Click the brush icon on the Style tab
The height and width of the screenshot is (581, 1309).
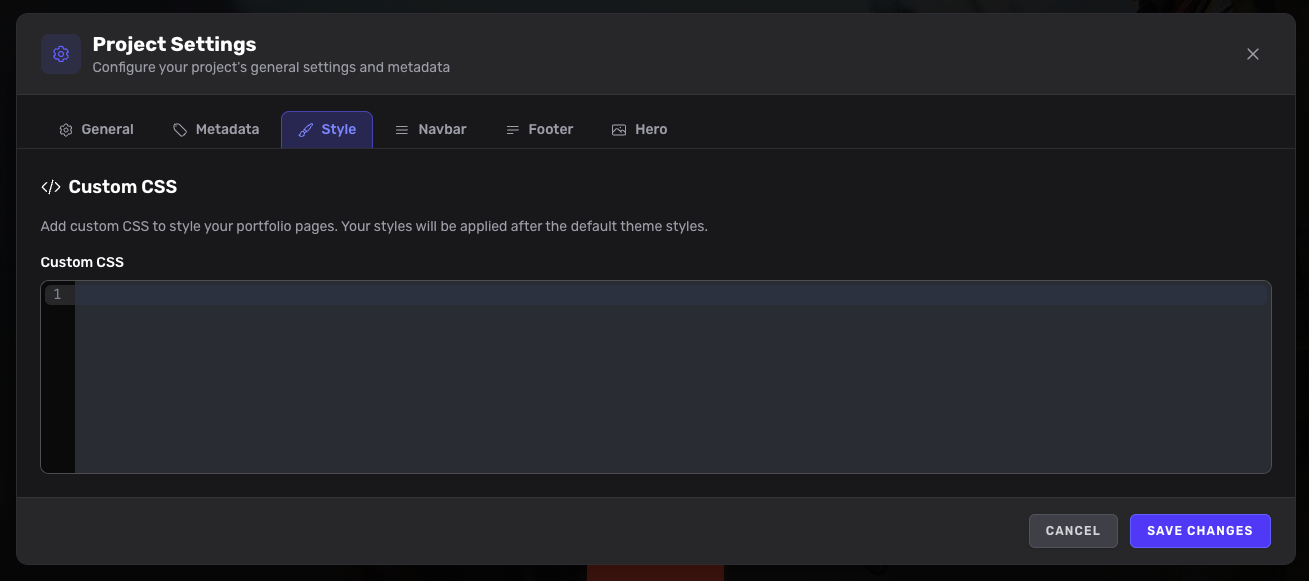(x=308, y=129)
